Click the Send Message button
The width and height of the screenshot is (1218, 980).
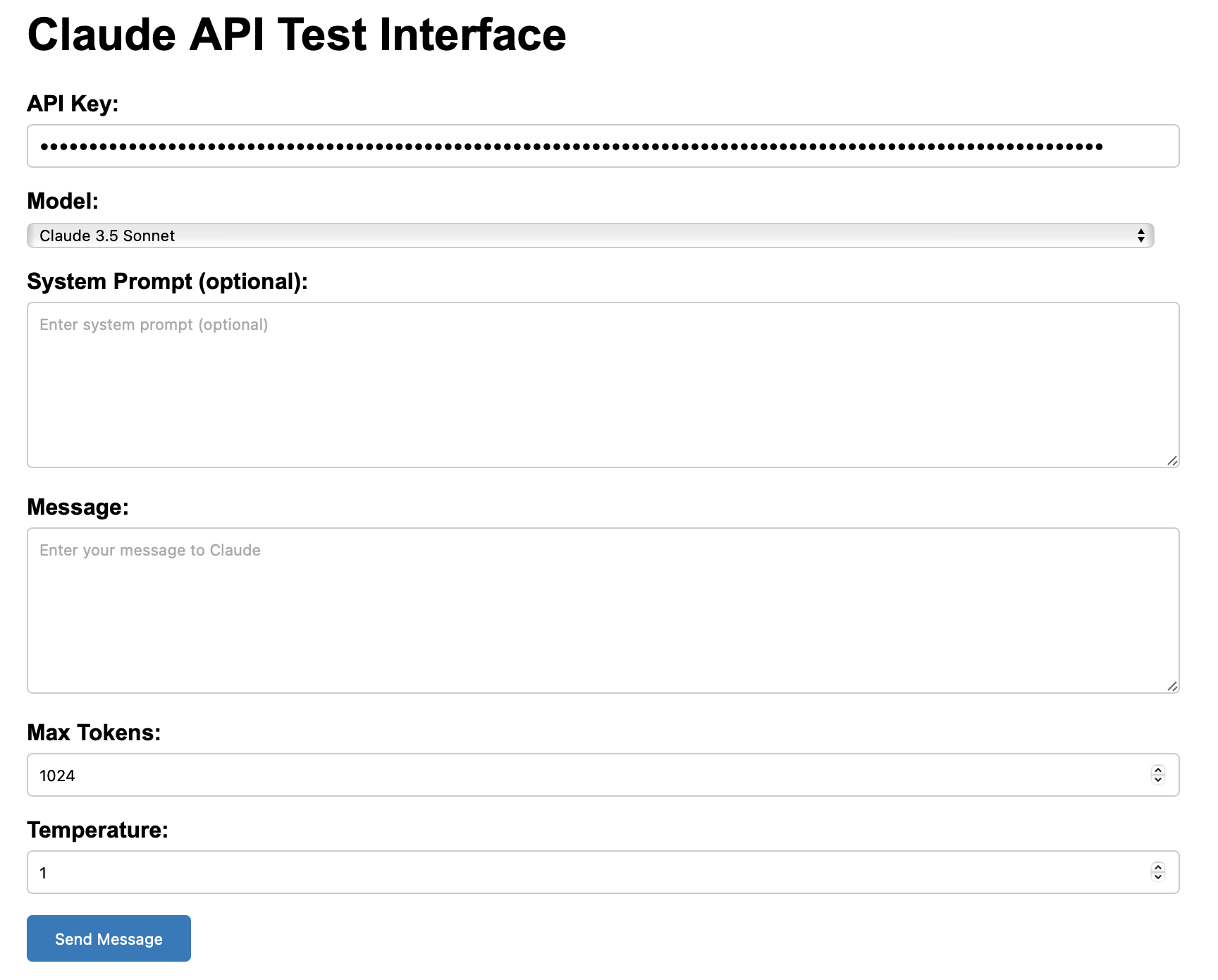pyautogui.click(x=108, y=938)
